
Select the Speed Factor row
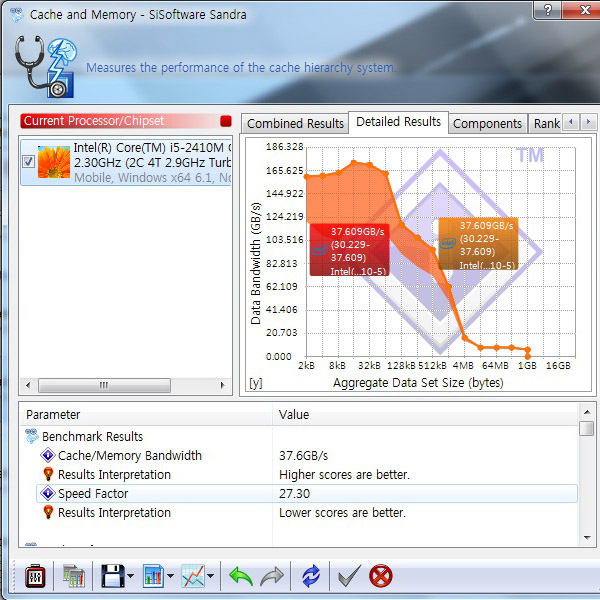(x=307, y=494)
